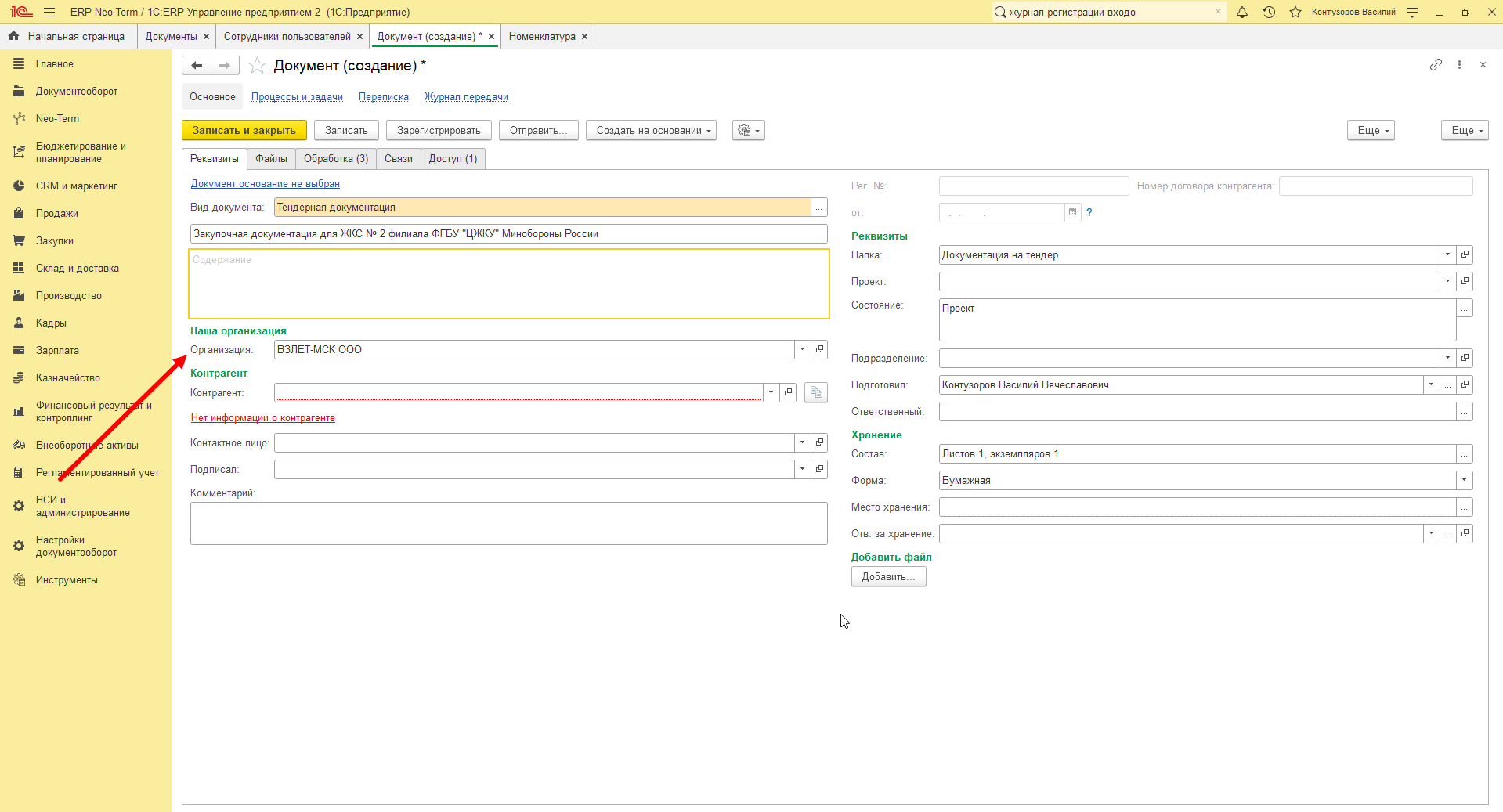Switch to the Файлы tab

click(271, 159)
